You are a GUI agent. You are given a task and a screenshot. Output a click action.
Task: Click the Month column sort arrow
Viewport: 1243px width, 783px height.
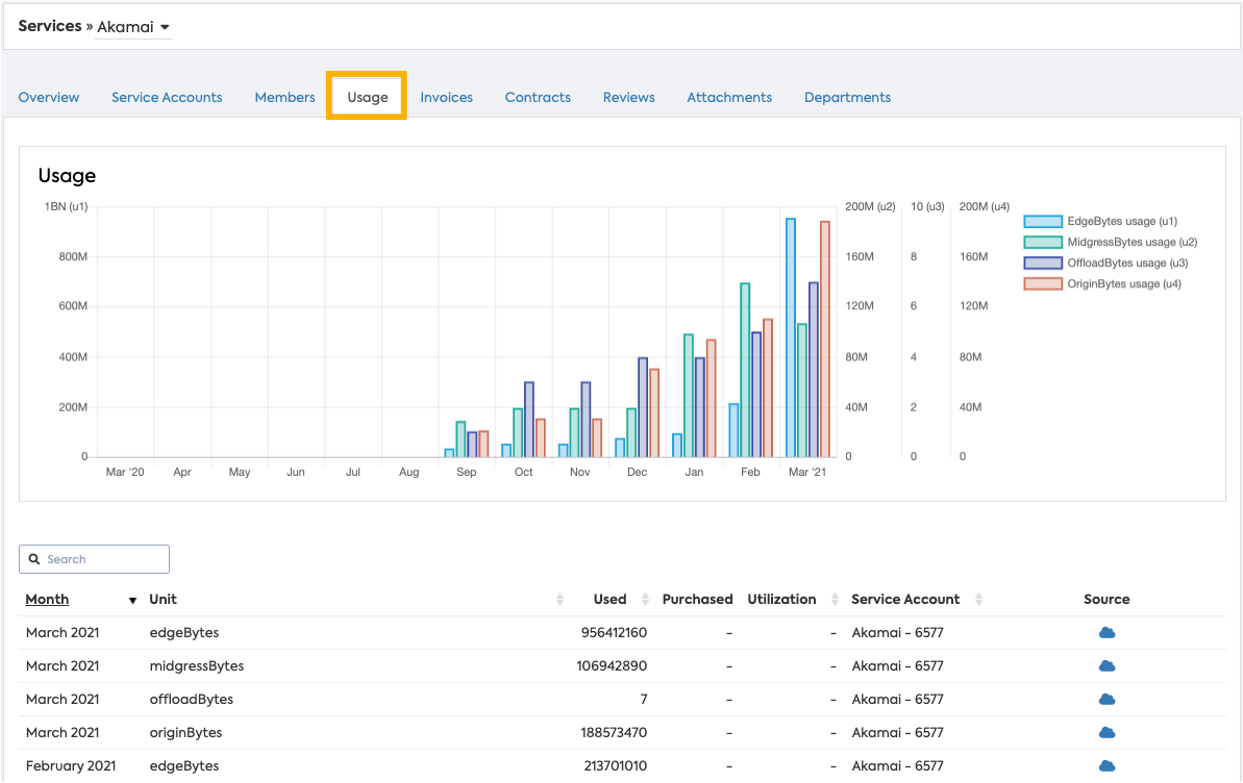[132, 600]
